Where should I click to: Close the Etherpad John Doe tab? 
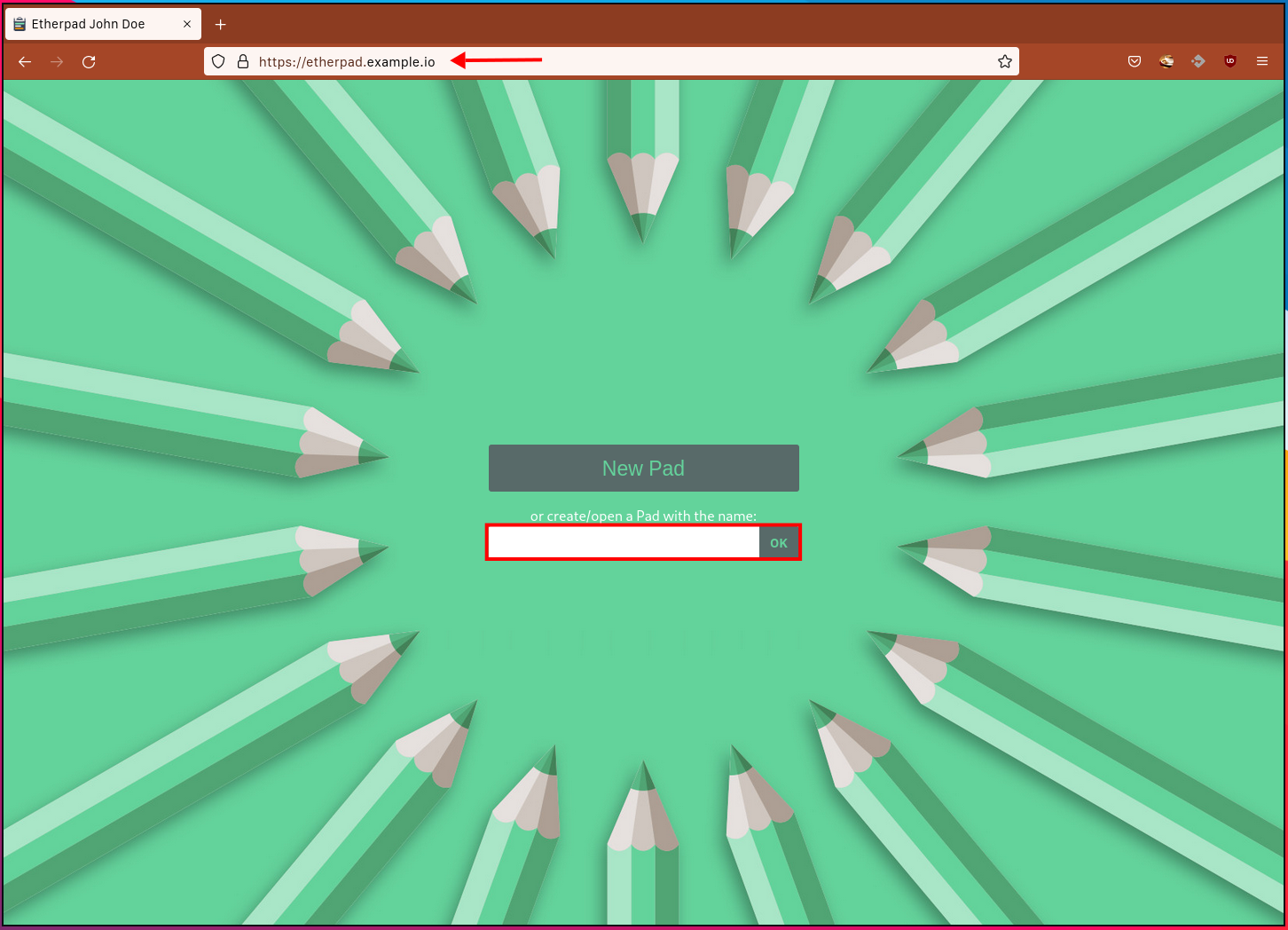tap(187, 24)
